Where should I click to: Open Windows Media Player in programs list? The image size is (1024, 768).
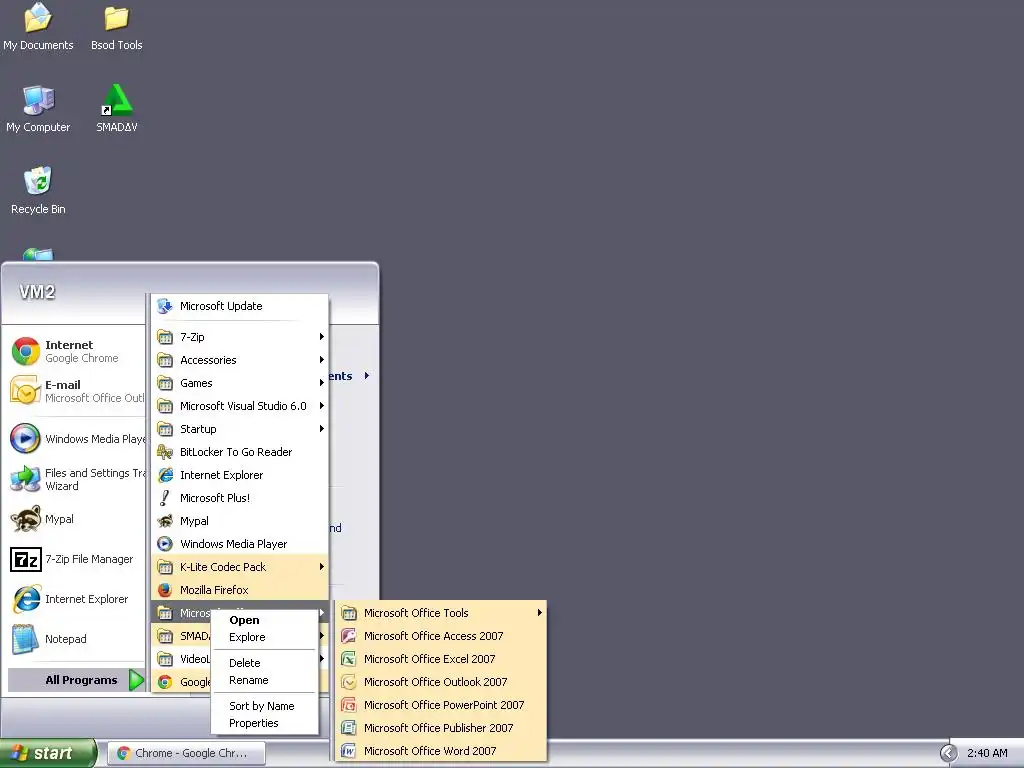240,544
